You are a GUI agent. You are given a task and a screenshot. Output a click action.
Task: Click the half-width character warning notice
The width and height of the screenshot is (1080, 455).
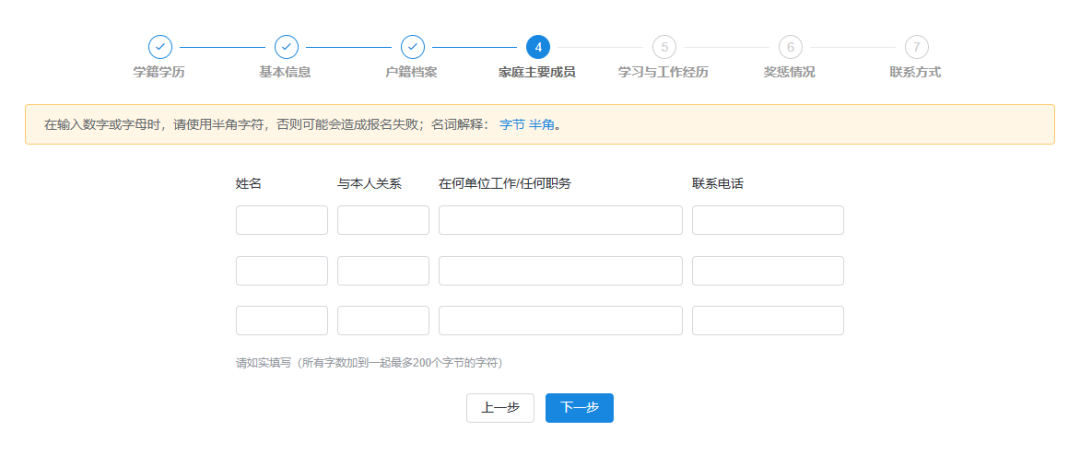[540, 125]
